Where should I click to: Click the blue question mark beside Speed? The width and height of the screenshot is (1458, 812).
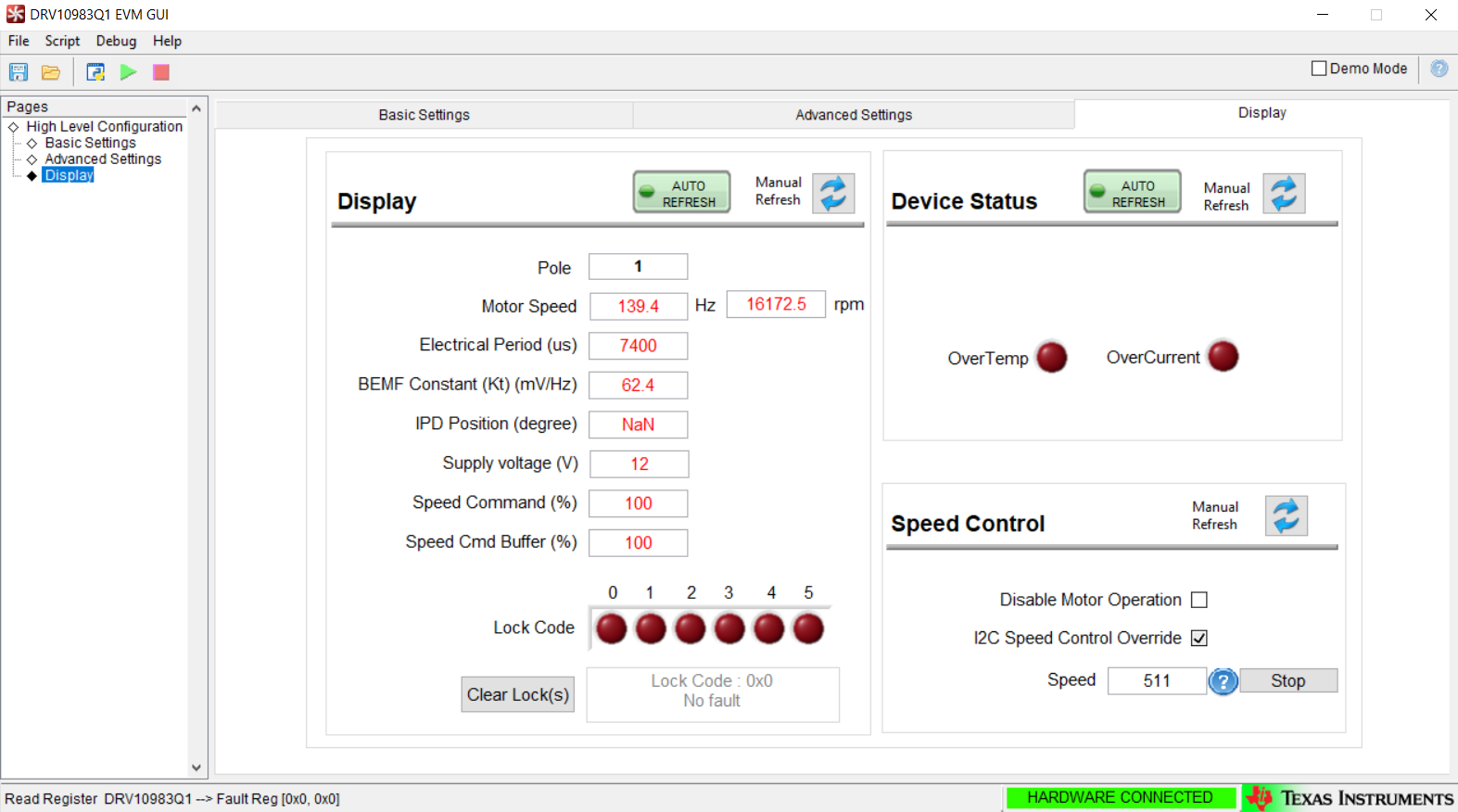click(x=1223, y=681)
